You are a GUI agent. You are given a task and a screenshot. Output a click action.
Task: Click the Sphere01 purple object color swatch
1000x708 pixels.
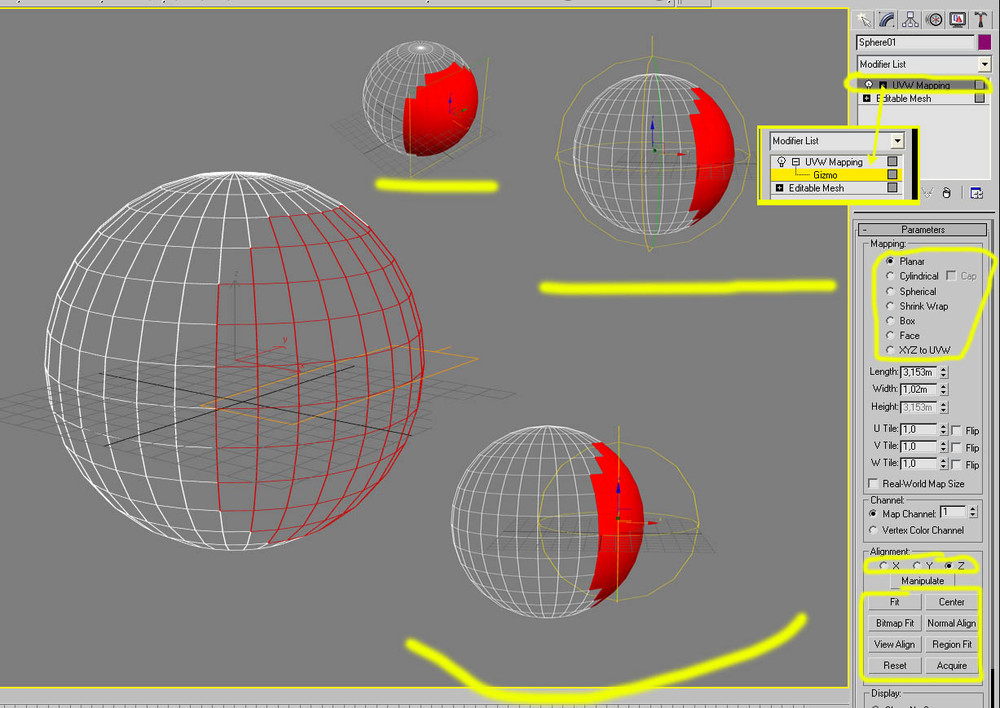pyautogui.click(x=985, y=42)
